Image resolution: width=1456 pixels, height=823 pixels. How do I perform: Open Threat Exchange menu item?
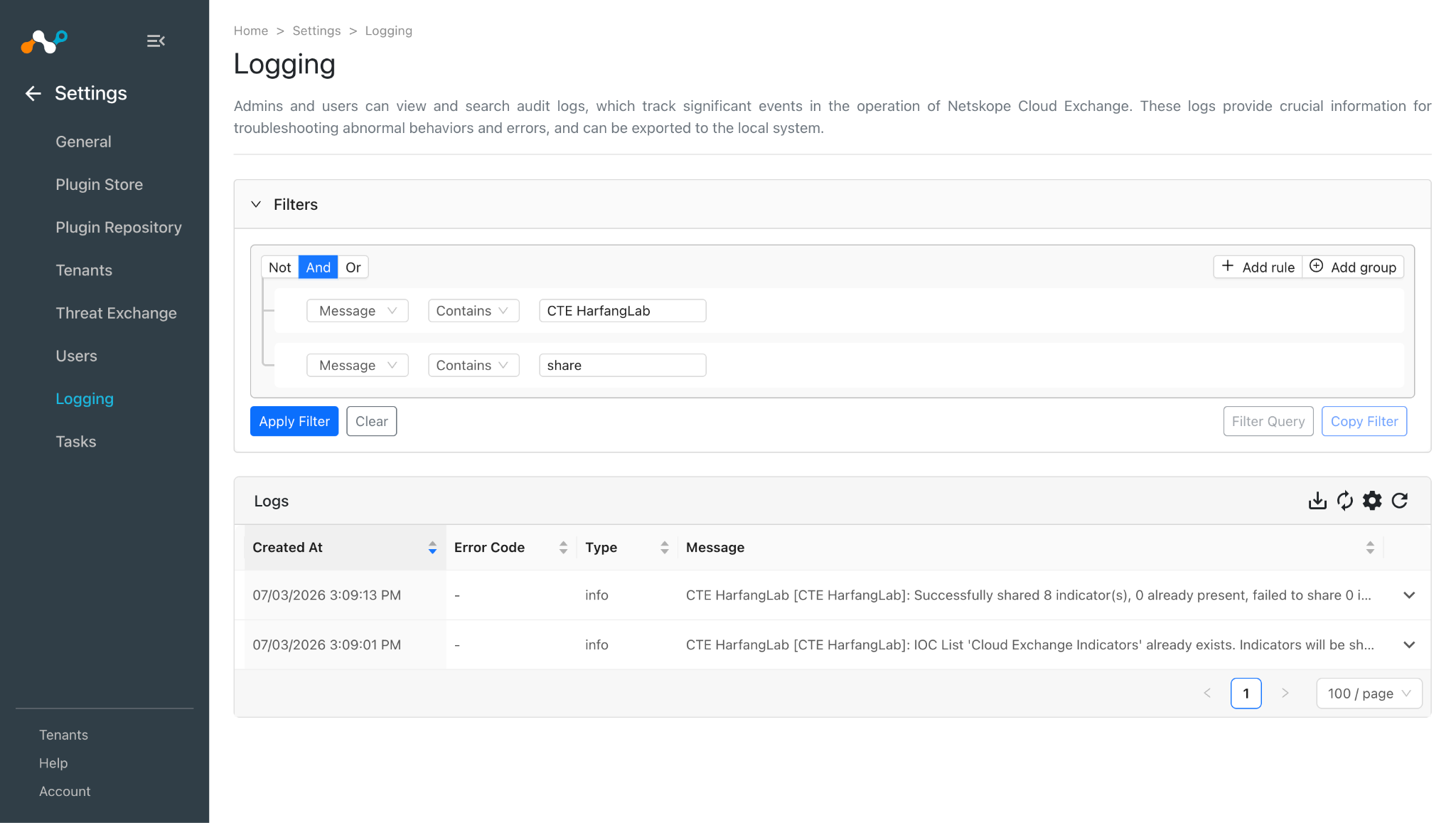point(116,313)
